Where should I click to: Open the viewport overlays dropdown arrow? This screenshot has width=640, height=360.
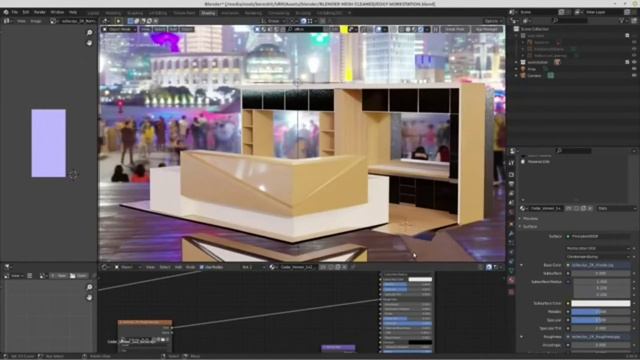pos(385,29)
